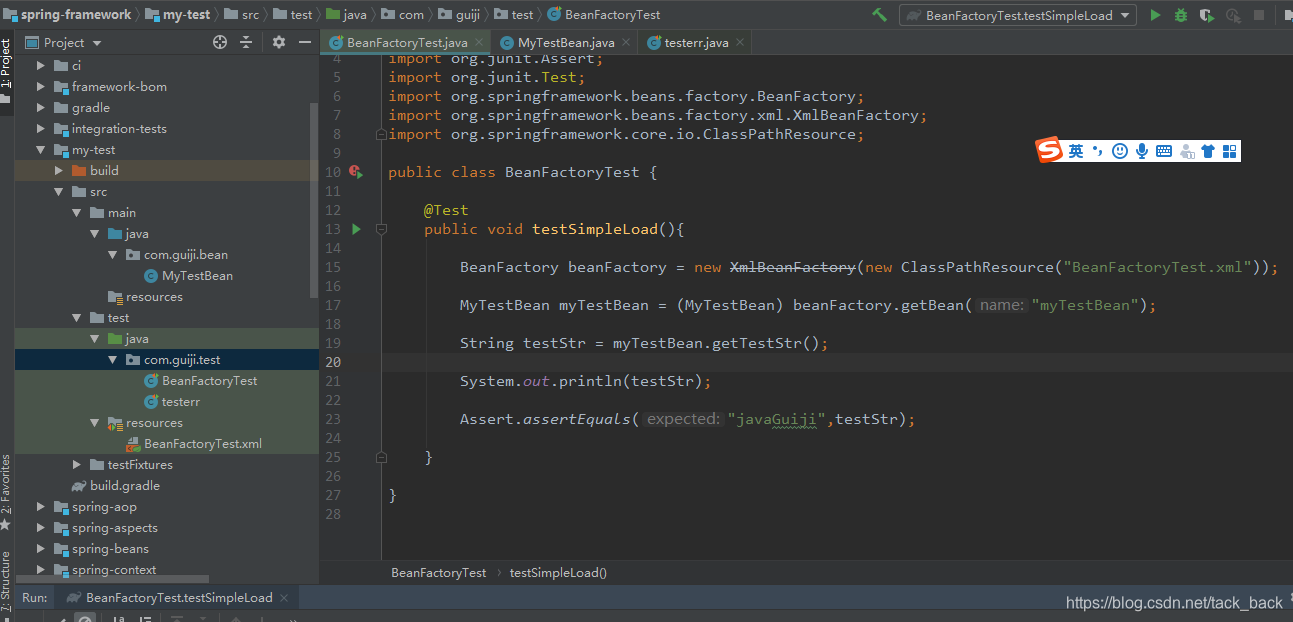Click the Project panel horizontal scrollbar
This screenshot has height=622, width=1293.
tap(112, 579)
